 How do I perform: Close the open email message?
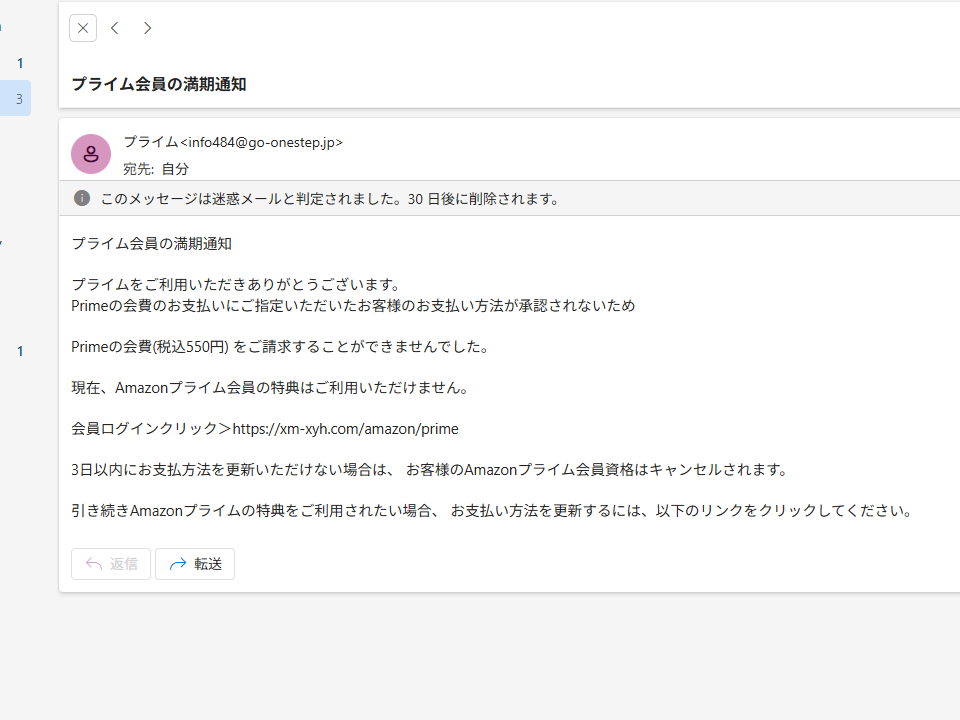pos(83,28)
